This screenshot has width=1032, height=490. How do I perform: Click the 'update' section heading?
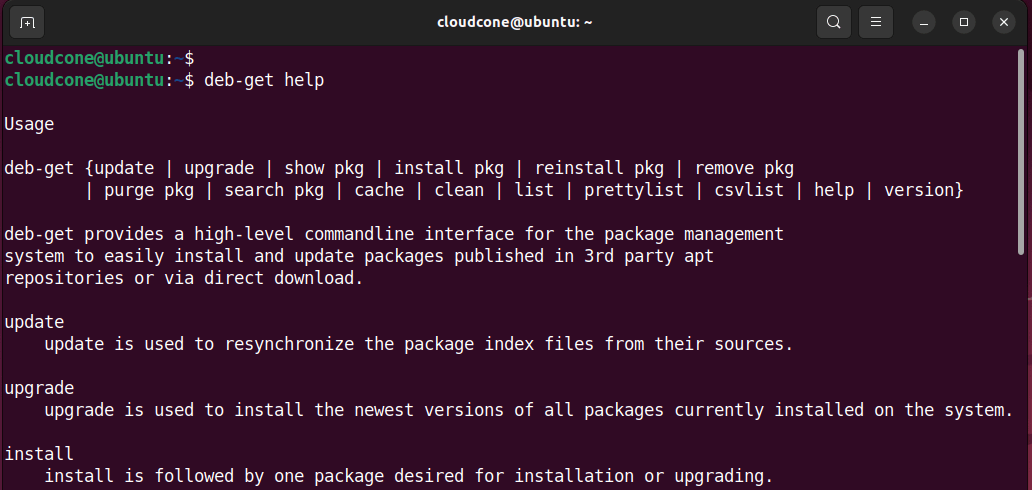click(34, 322)
